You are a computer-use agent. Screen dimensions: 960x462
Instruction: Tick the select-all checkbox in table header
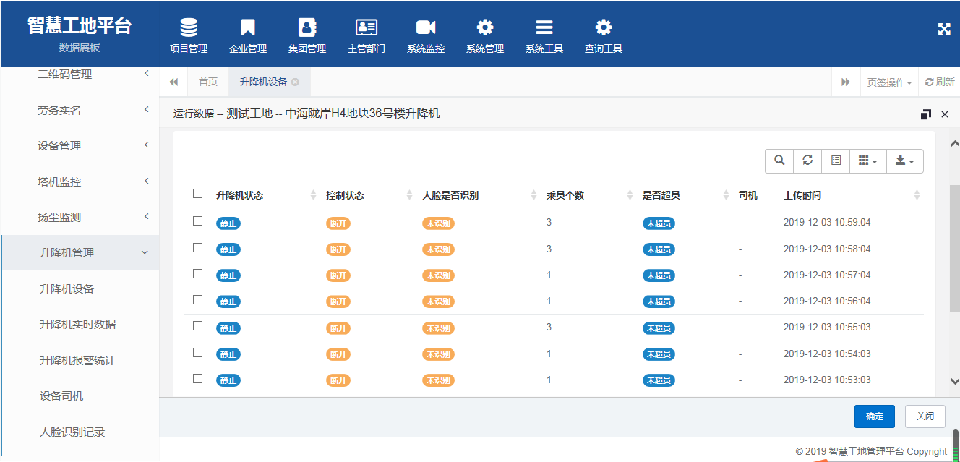click(x=197, y=195)
